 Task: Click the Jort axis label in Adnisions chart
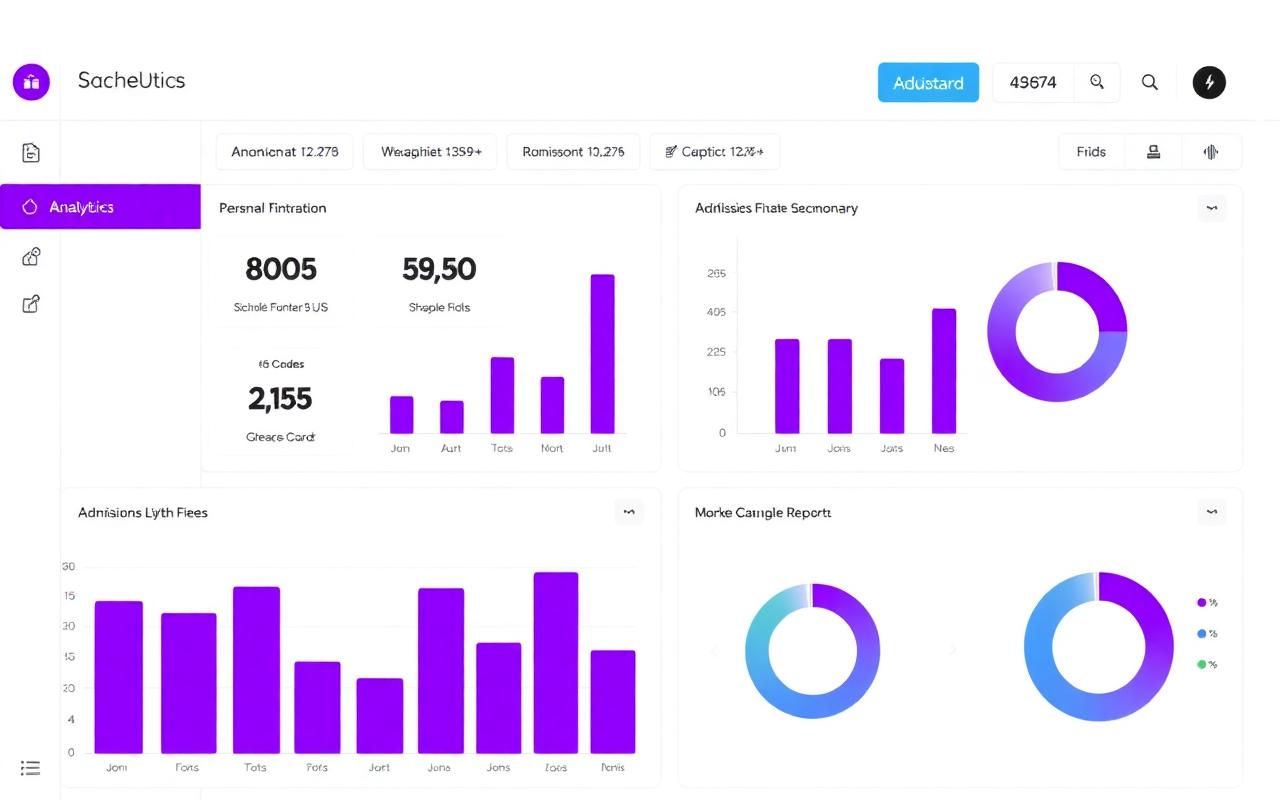pyautogui.click(x=379, y=768)
